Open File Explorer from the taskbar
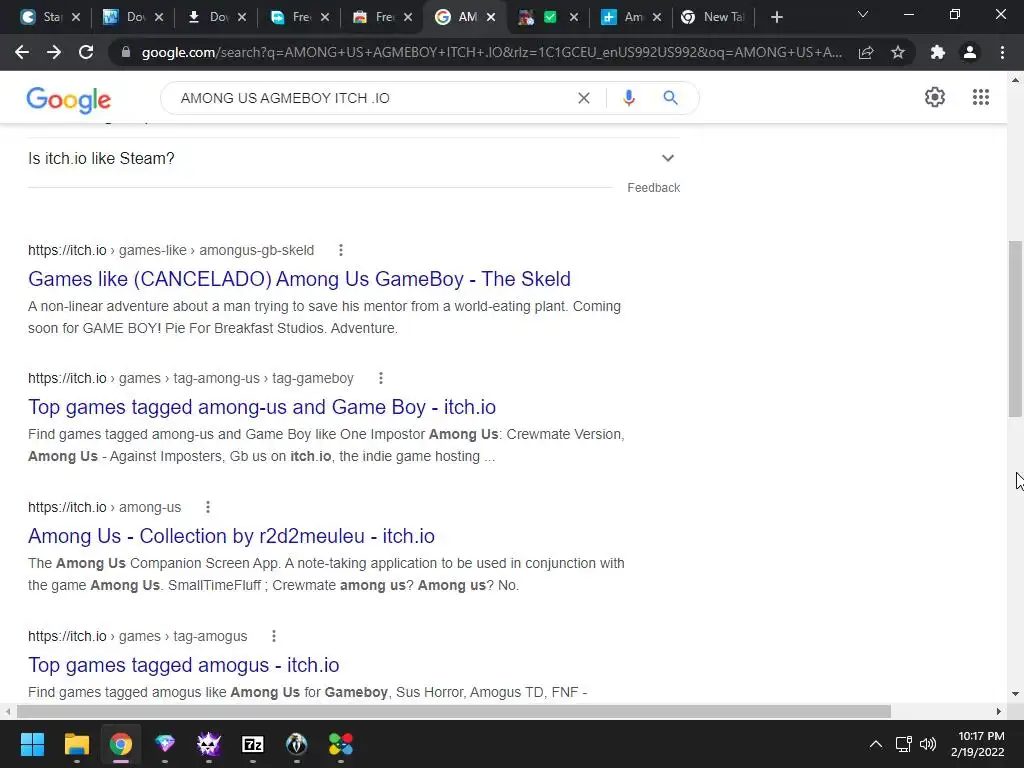Viewport: 1024px width, 768px height. pyautogui.click(x=76, y=744)
